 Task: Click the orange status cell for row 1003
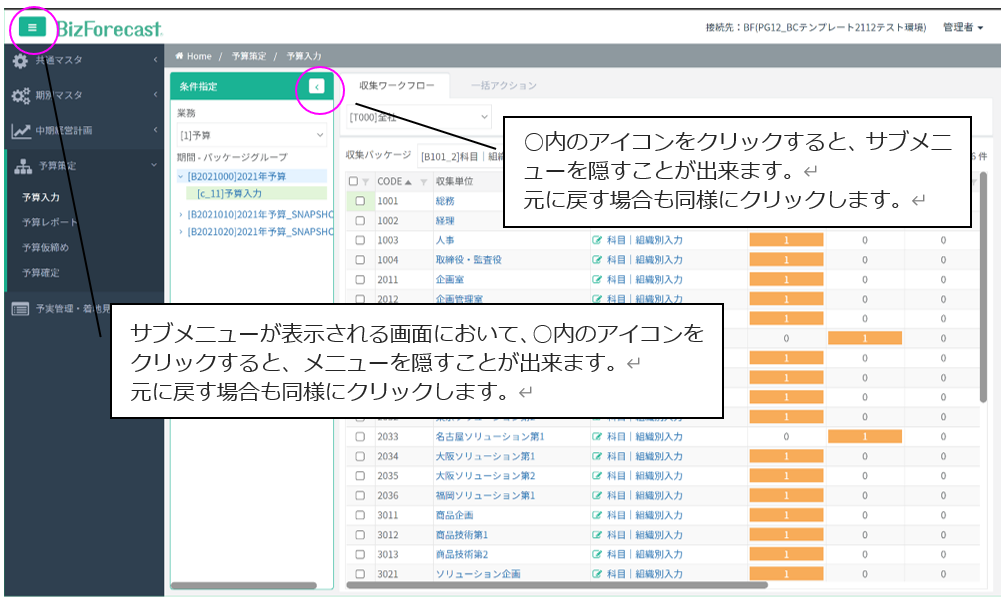[x=785, y=240]
